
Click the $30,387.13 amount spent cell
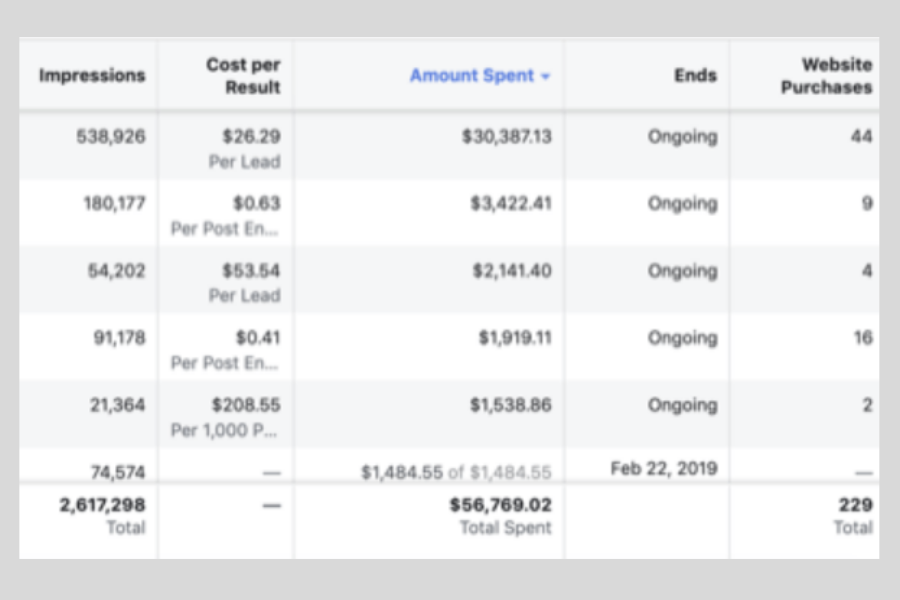coord(506,137)
